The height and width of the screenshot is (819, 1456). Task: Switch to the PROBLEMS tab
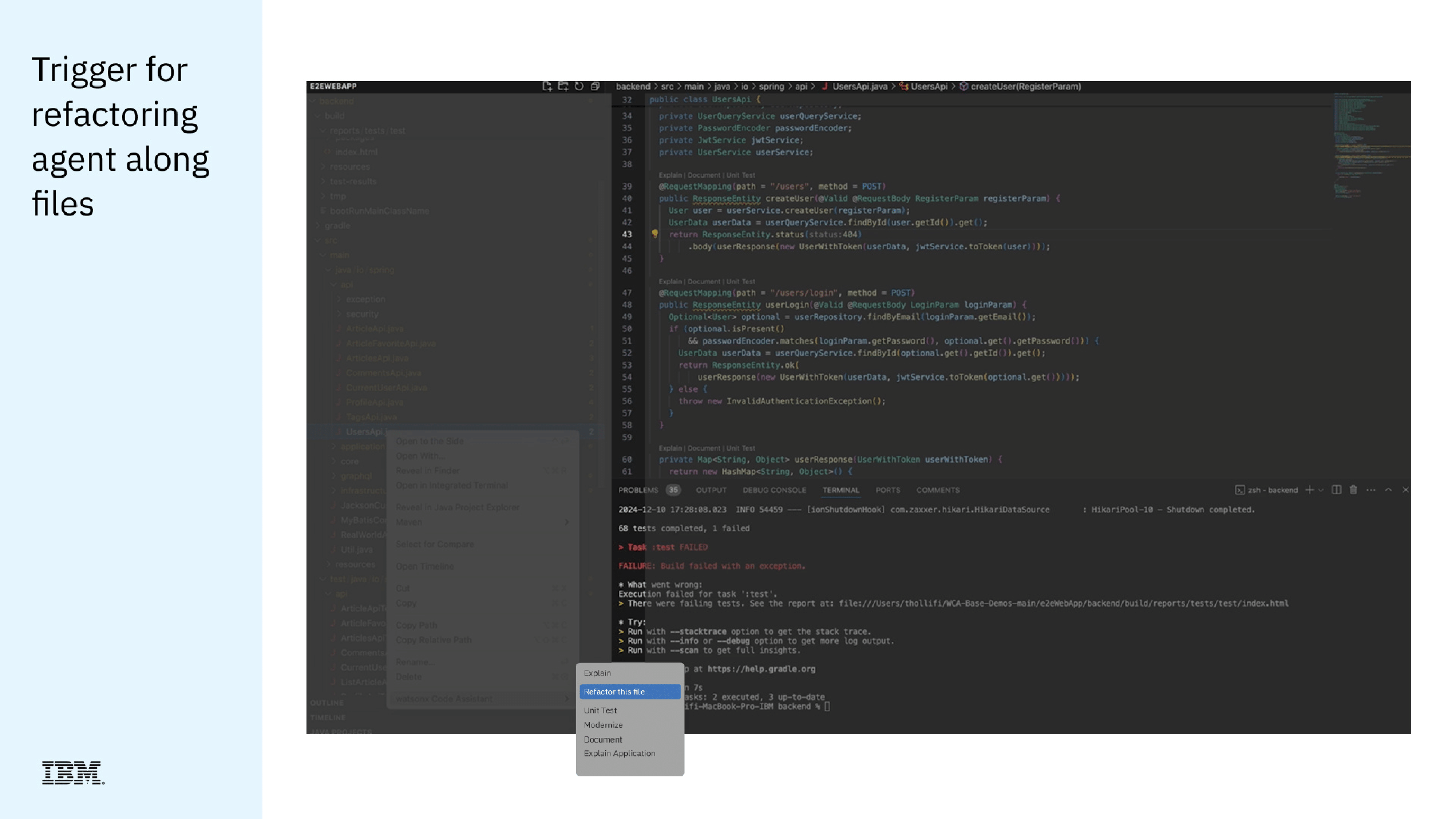[x=638, y=490]
